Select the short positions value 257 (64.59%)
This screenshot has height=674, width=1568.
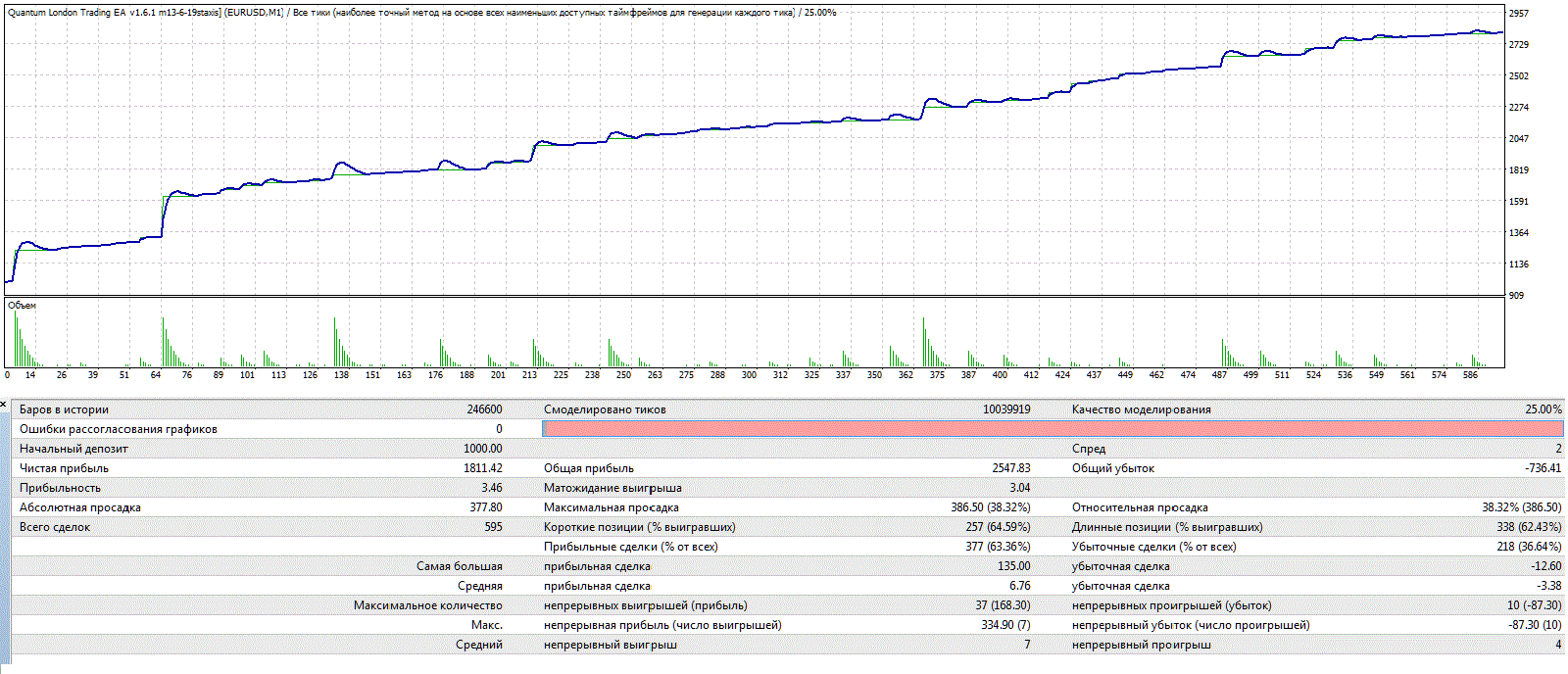[x=998, y=527]
